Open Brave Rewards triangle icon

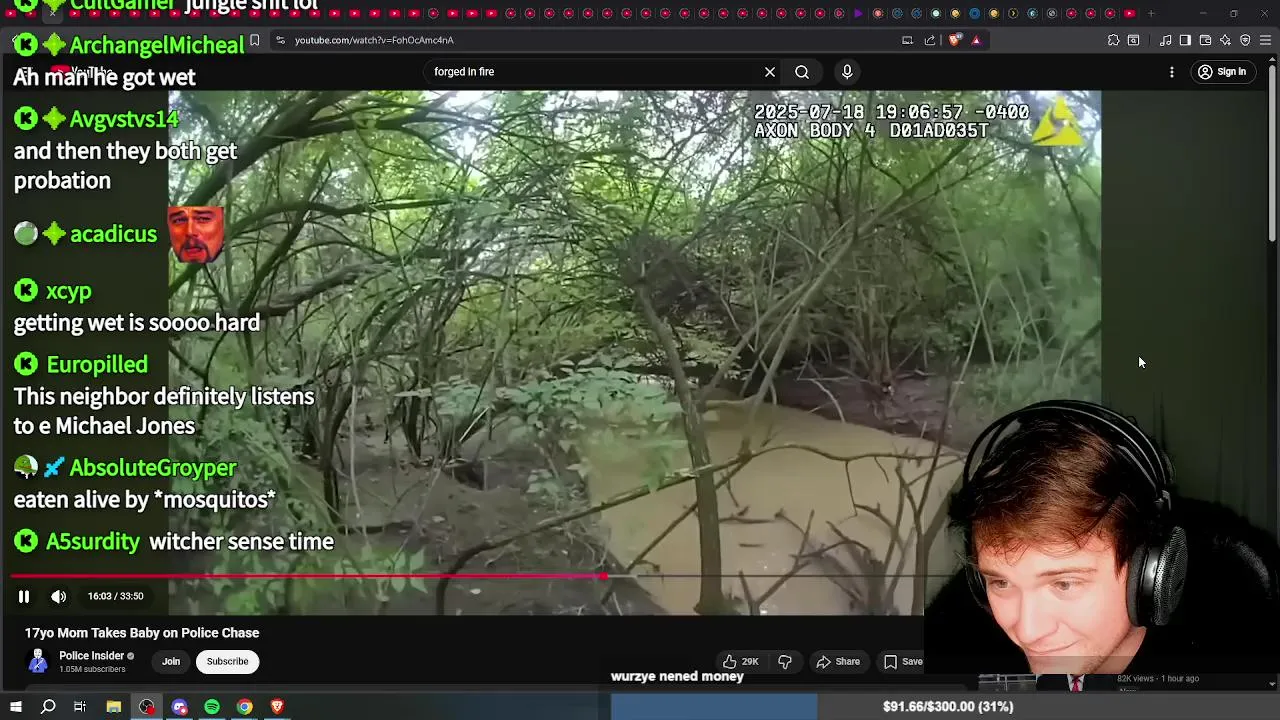coord(976,40)
